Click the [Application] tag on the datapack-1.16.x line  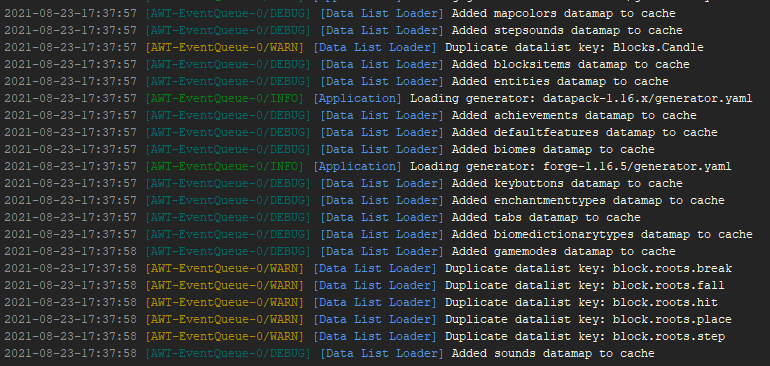(x=358, y=98)
